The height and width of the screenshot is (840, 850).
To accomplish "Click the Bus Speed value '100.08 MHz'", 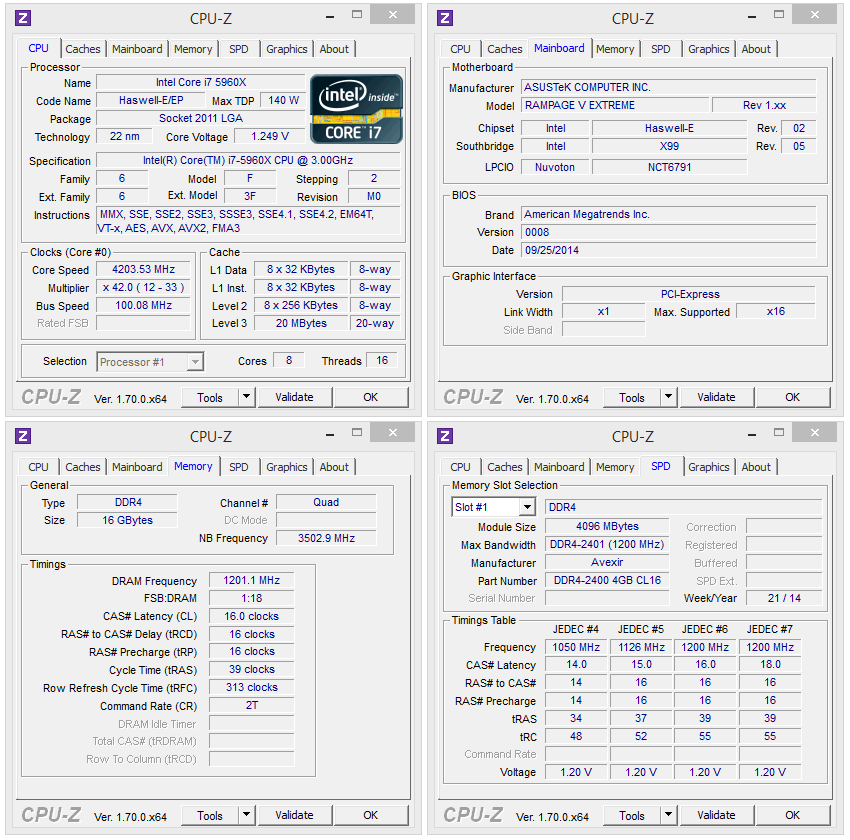I will pos(144,305).
